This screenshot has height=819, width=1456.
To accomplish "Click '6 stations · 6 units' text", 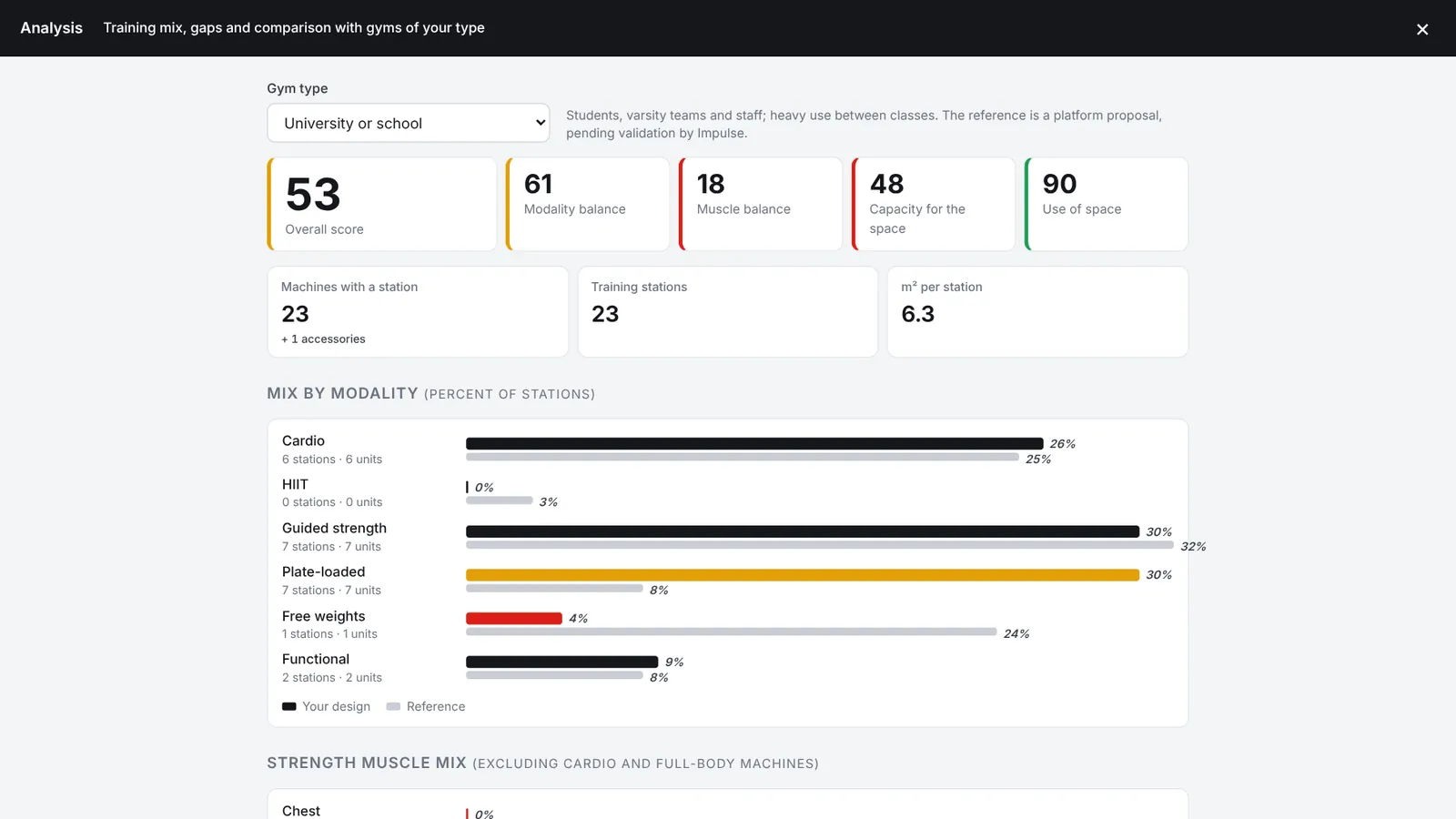I will pyautogui.click(x=332, y=459).
